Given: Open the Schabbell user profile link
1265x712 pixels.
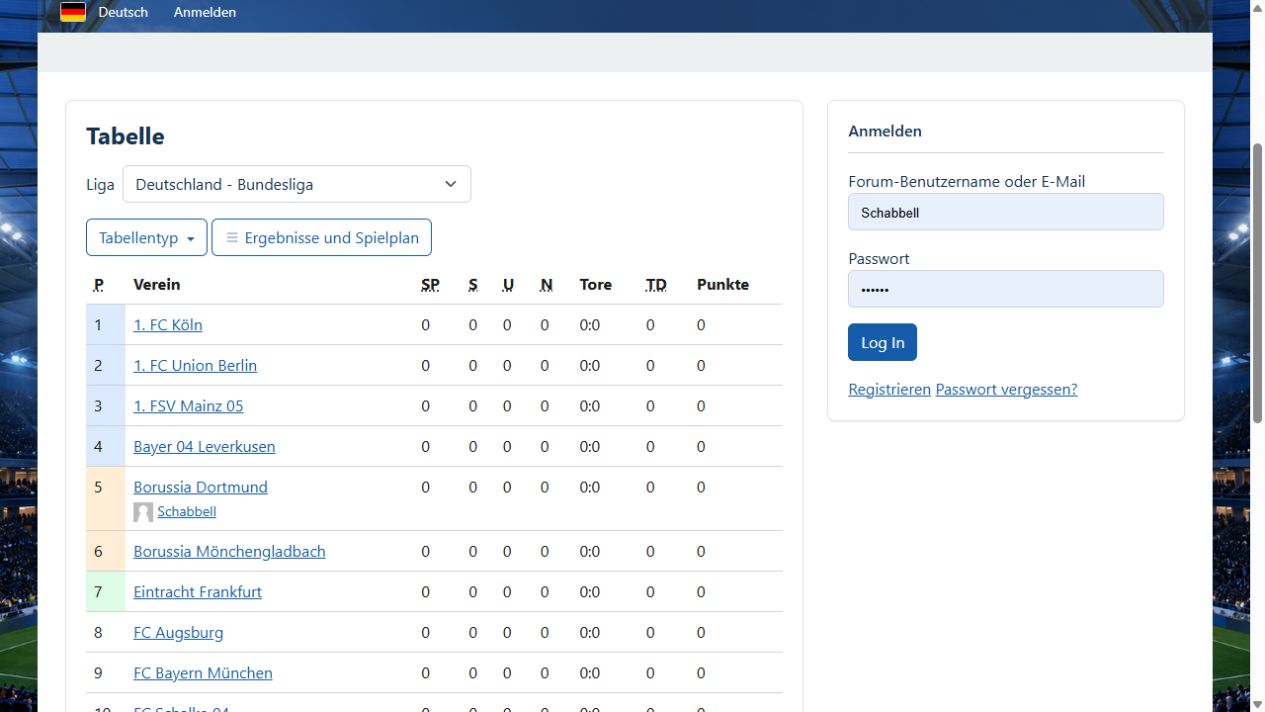Looking at the screenshot, I should pos(187,512).
